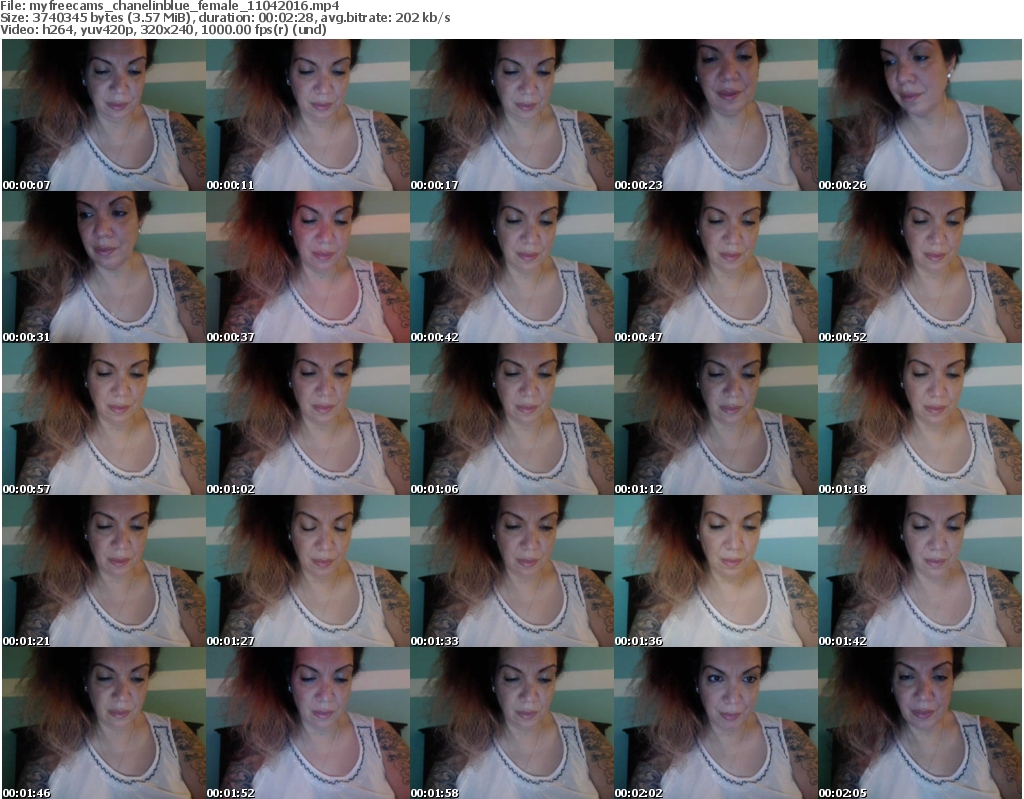Click the 00:02:05 timestamp label
Viewport: 1024px width, 799px height.
pos(839,793)
